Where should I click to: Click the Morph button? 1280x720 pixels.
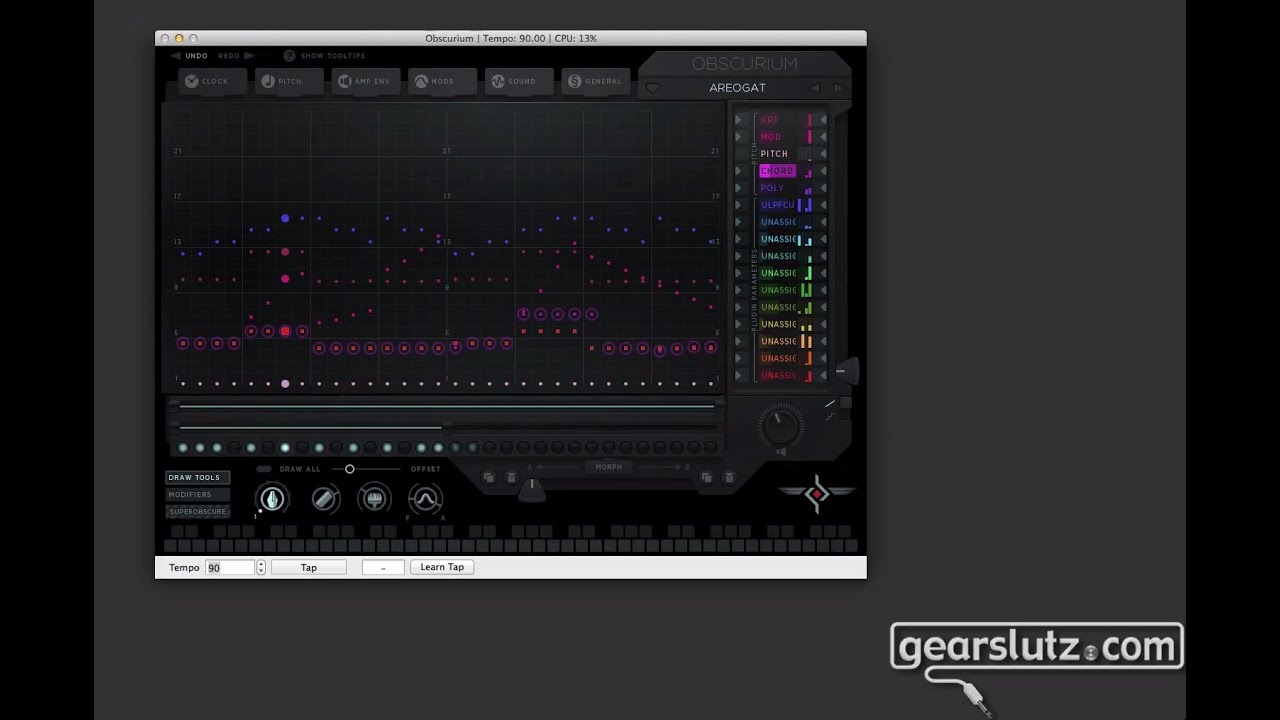click(608, 467)
